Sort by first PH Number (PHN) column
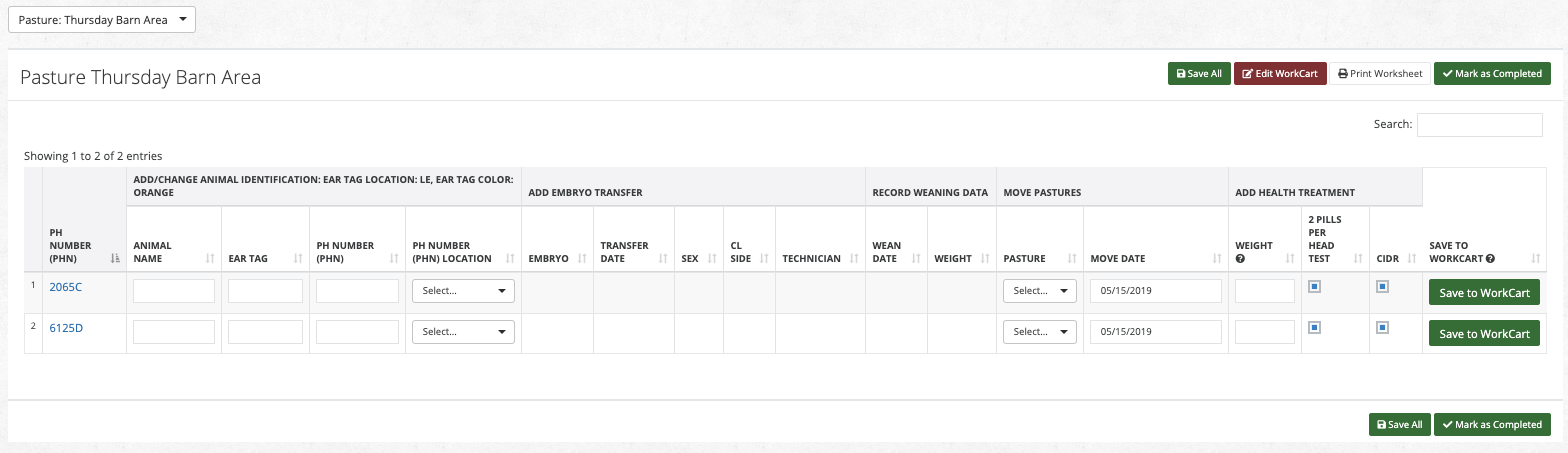This screenshot has width=1568, height=453. click(x=116, y=259)
